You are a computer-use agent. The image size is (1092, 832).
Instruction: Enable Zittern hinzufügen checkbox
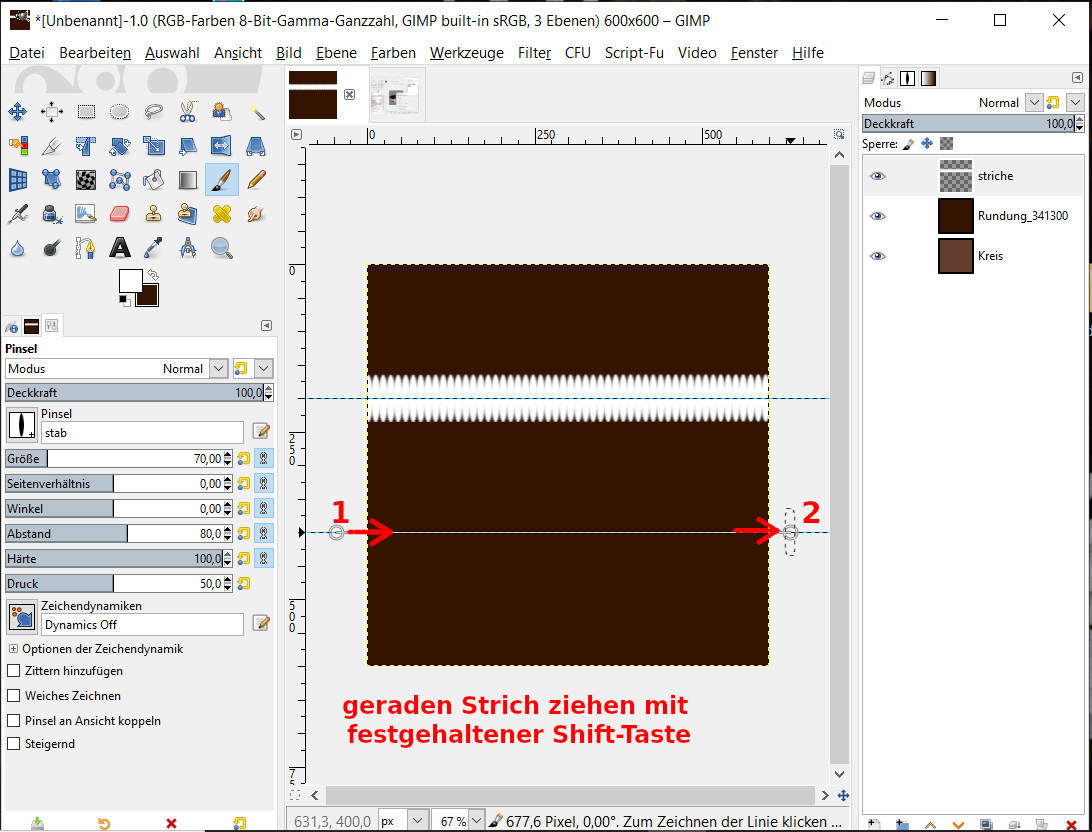click(13, 670)
